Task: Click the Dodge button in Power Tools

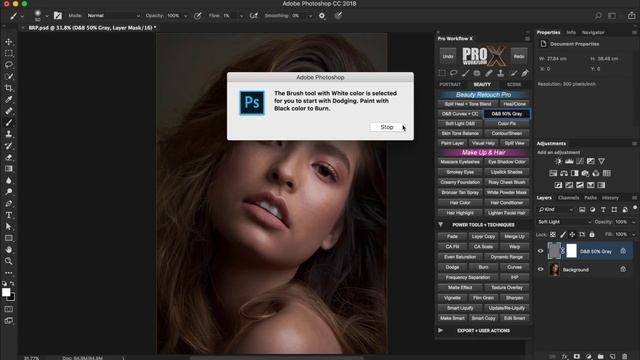Action: (452, 267)
